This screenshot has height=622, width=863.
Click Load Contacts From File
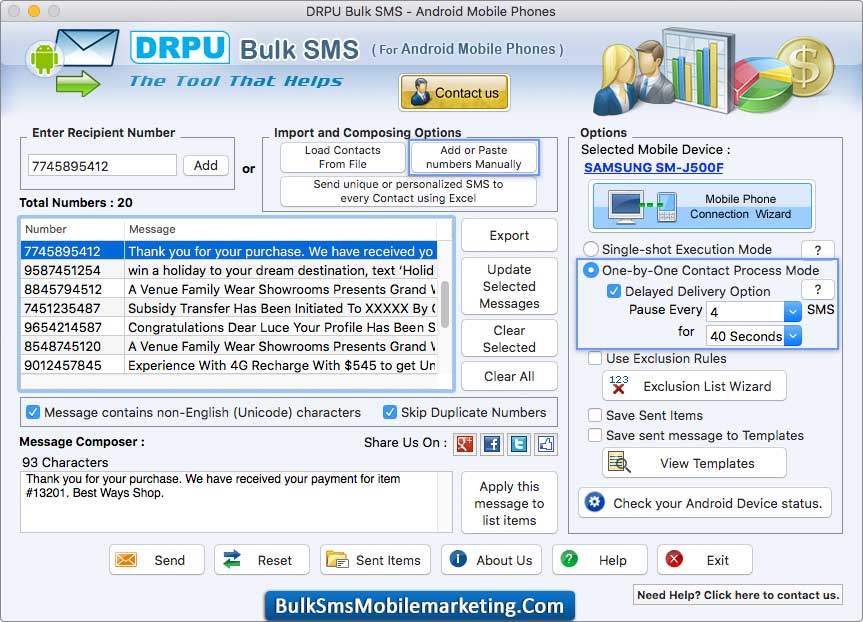[342, 157]
